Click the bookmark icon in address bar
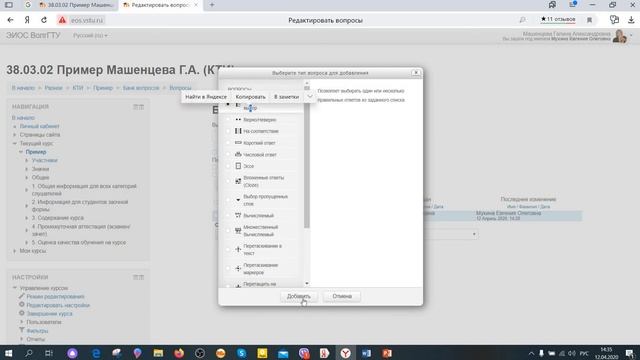 pyautogui.click(x=589, y=20)
